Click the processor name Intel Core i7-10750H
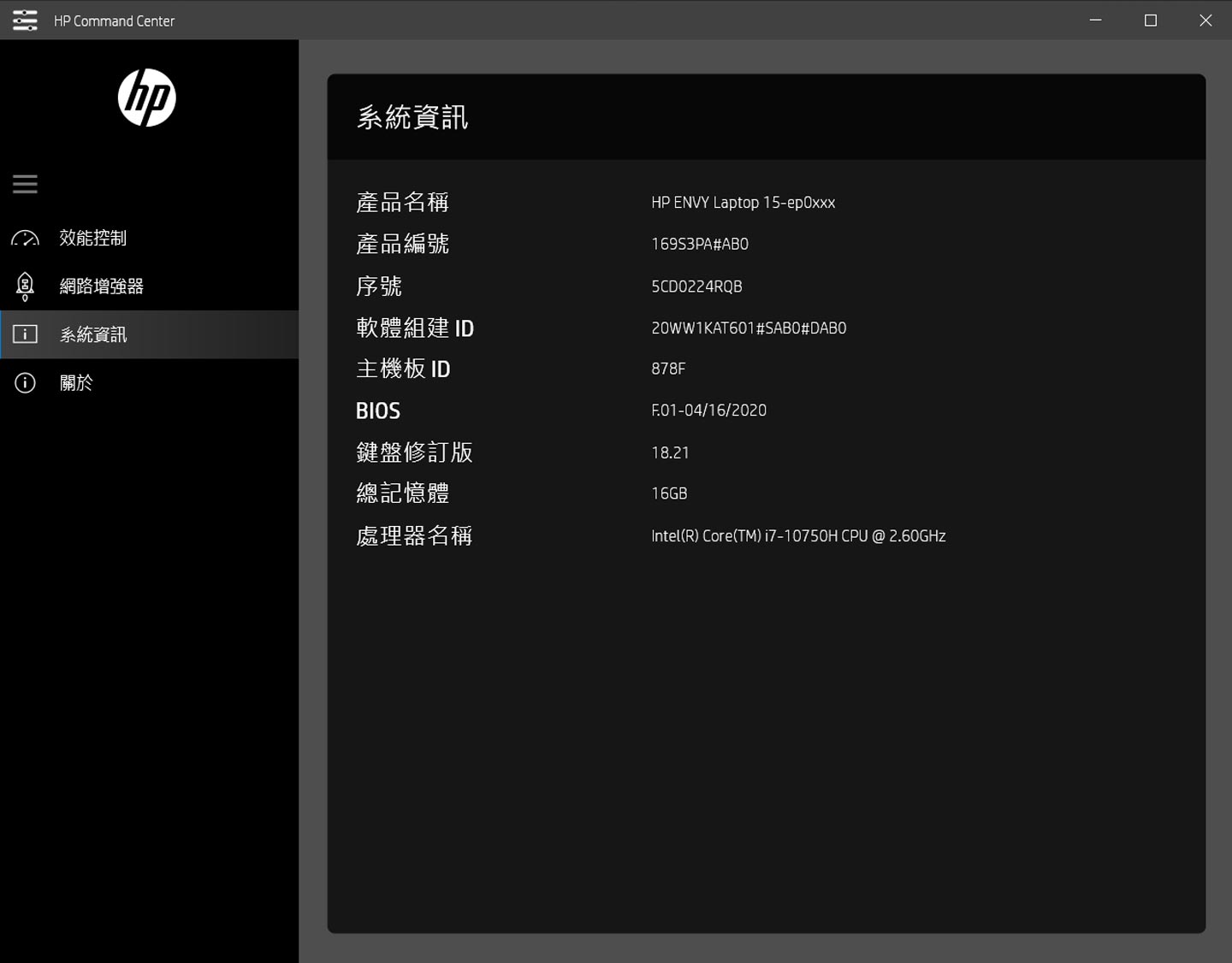 [x=797, y=535]
